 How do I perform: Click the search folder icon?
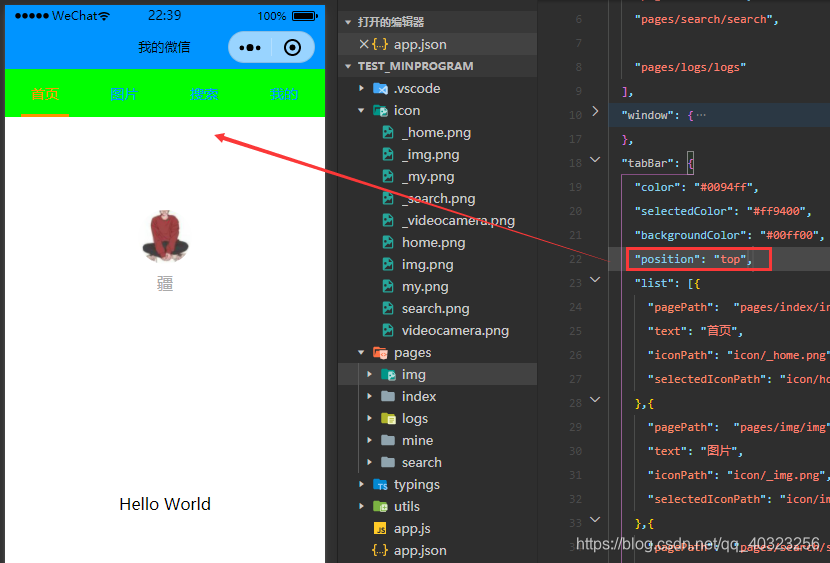click(388, 462)
